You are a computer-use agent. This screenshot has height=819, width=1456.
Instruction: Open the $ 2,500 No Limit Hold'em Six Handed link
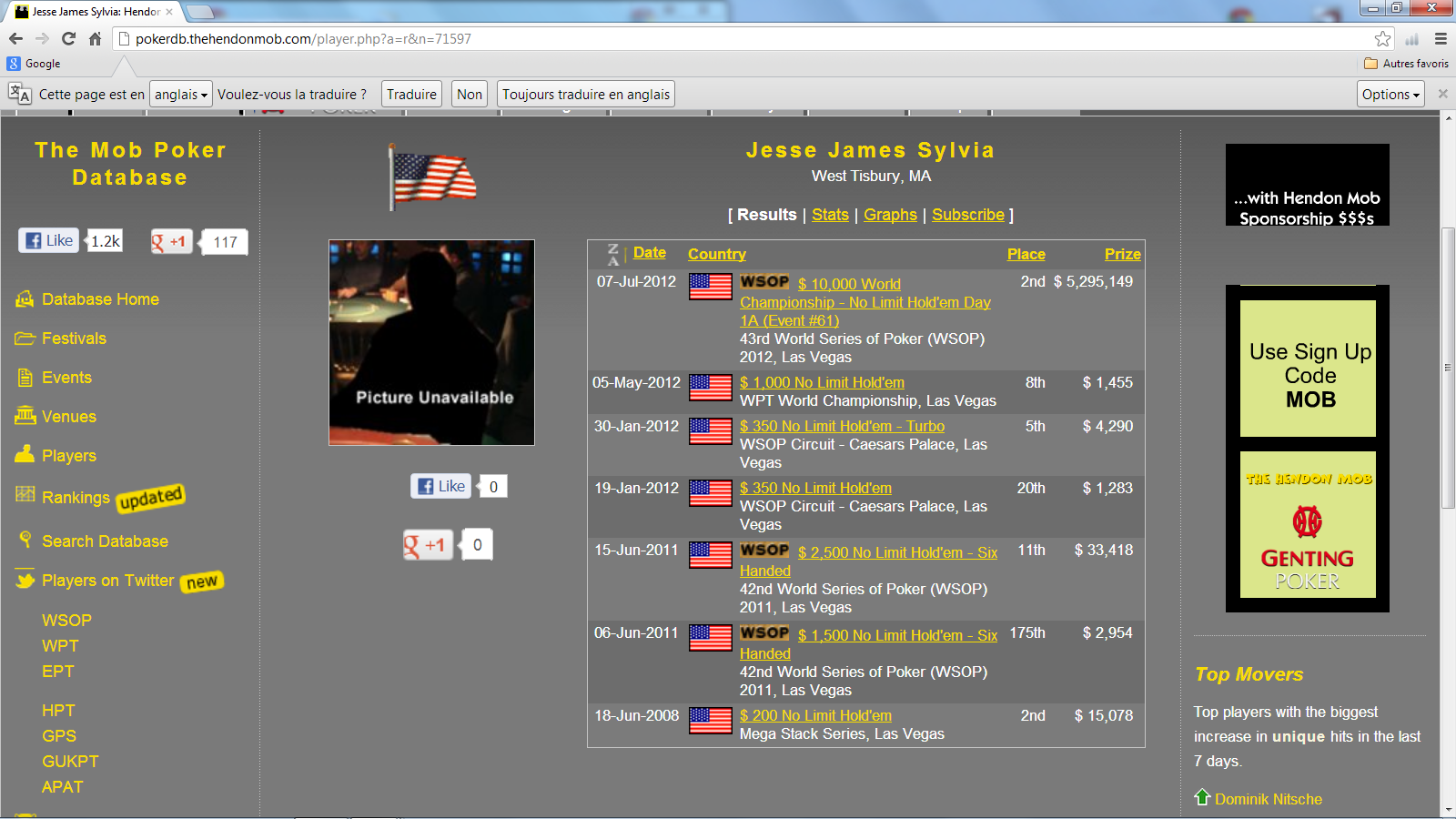pos(869,561)
